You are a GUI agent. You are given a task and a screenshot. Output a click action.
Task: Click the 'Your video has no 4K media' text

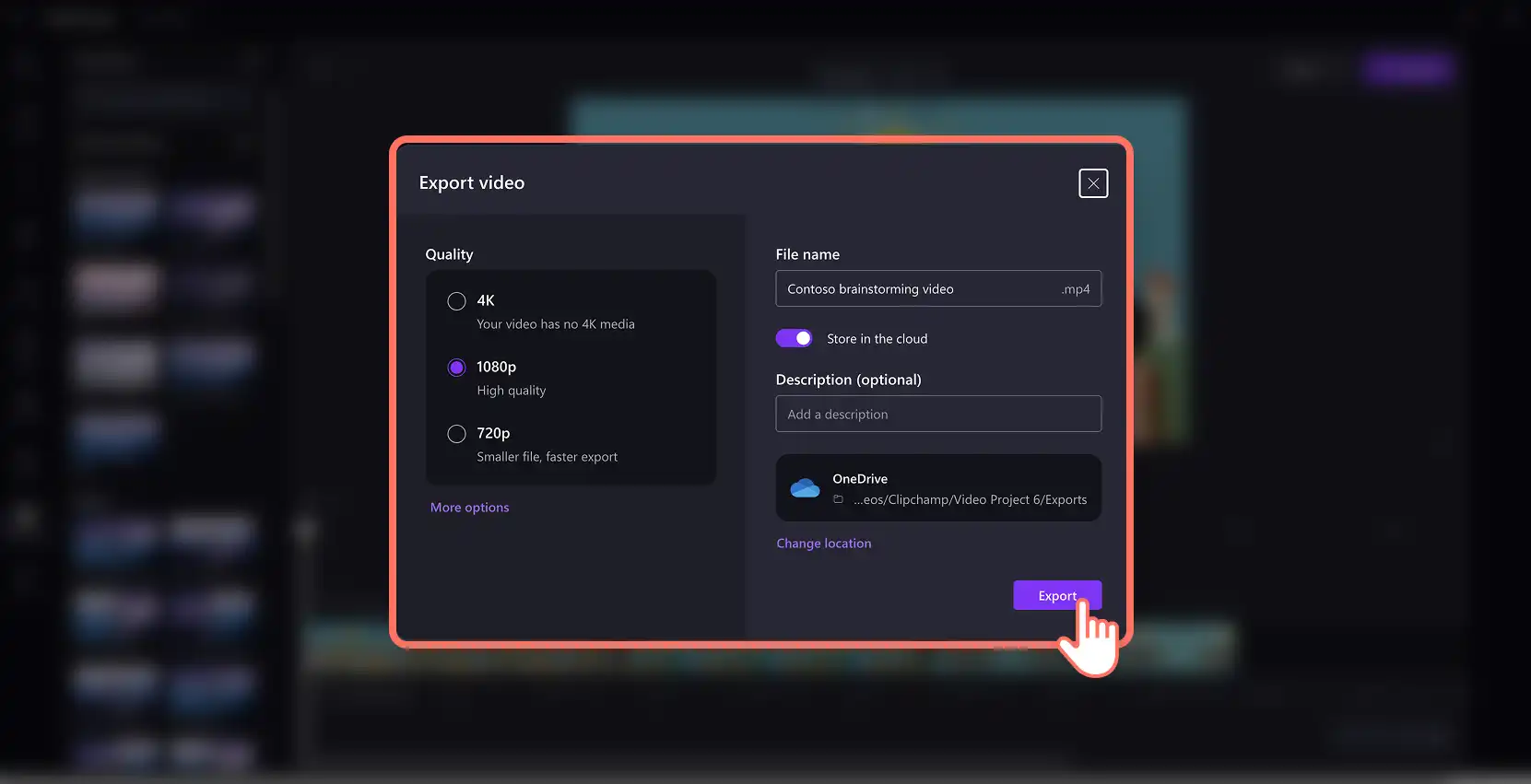click(556, 324)
